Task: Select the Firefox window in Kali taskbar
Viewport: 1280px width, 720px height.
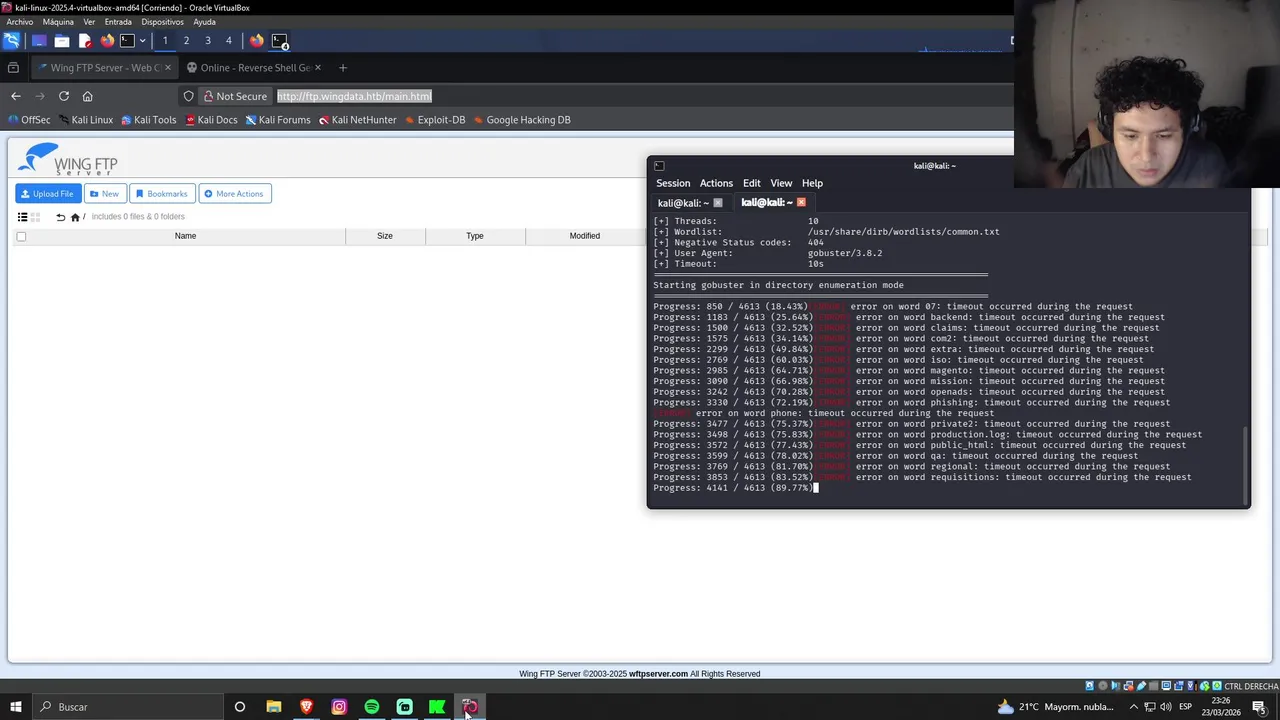Action: point(257,41)
